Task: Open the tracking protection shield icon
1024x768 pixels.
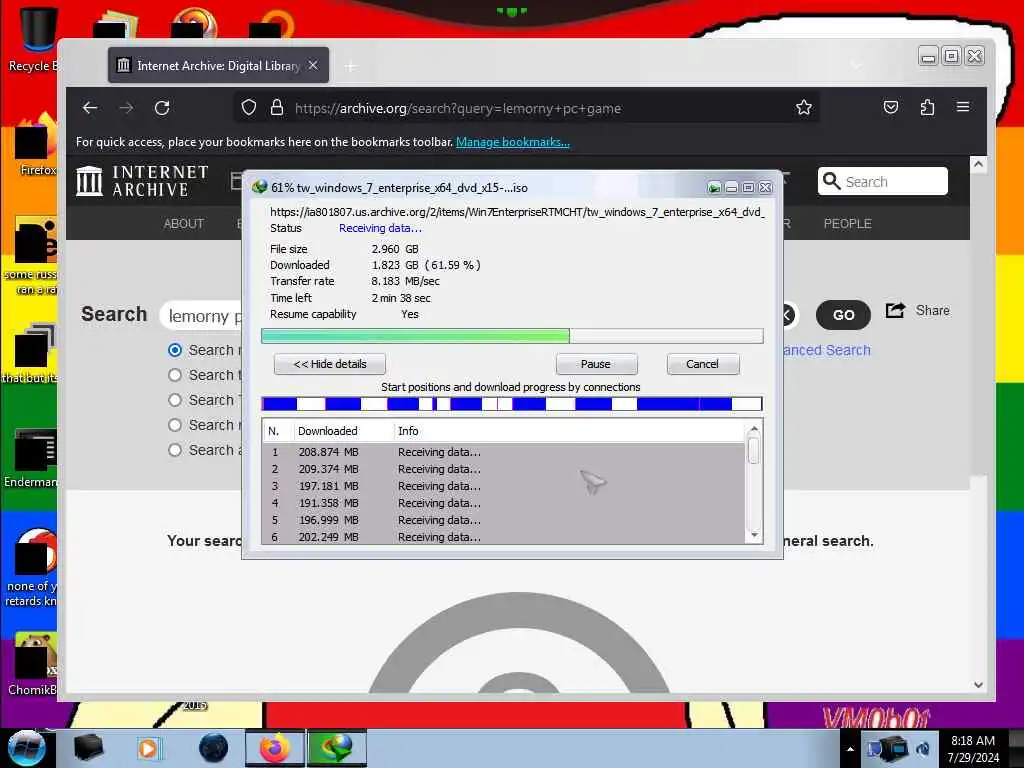Action: 249,107
